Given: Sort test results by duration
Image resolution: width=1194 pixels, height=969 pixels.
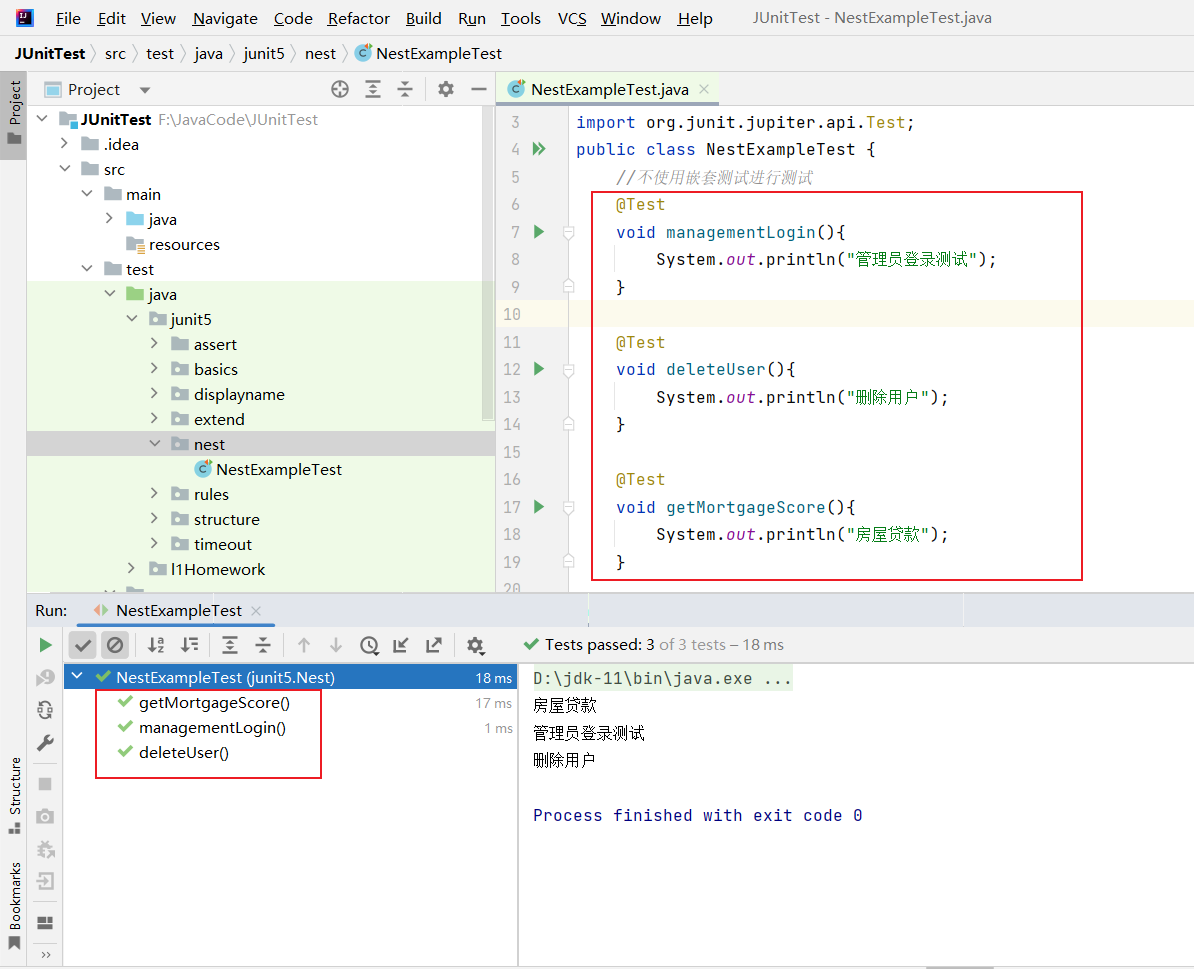Looking at the screenshot, I should click(189, 645).
